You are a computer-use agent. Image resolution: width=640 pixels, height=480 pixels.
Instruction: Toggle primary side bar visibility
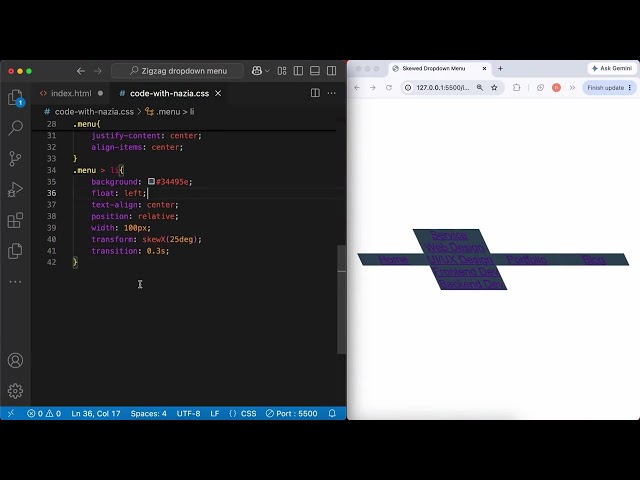(298, 71)
